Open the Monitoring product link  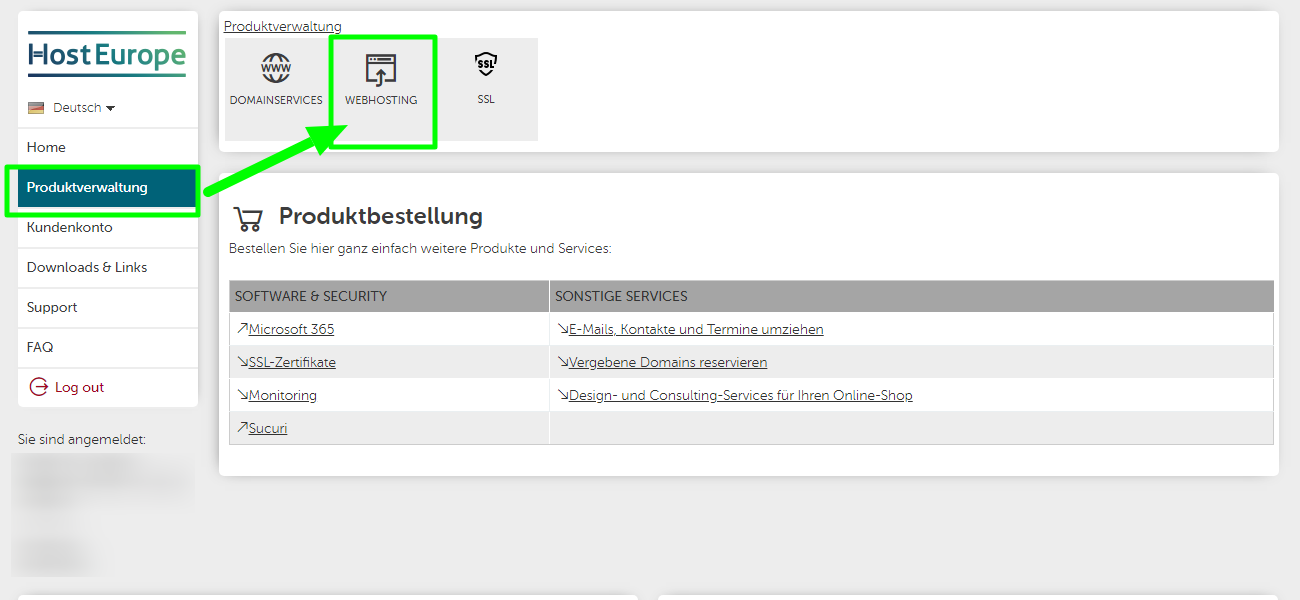pos(282,395)
